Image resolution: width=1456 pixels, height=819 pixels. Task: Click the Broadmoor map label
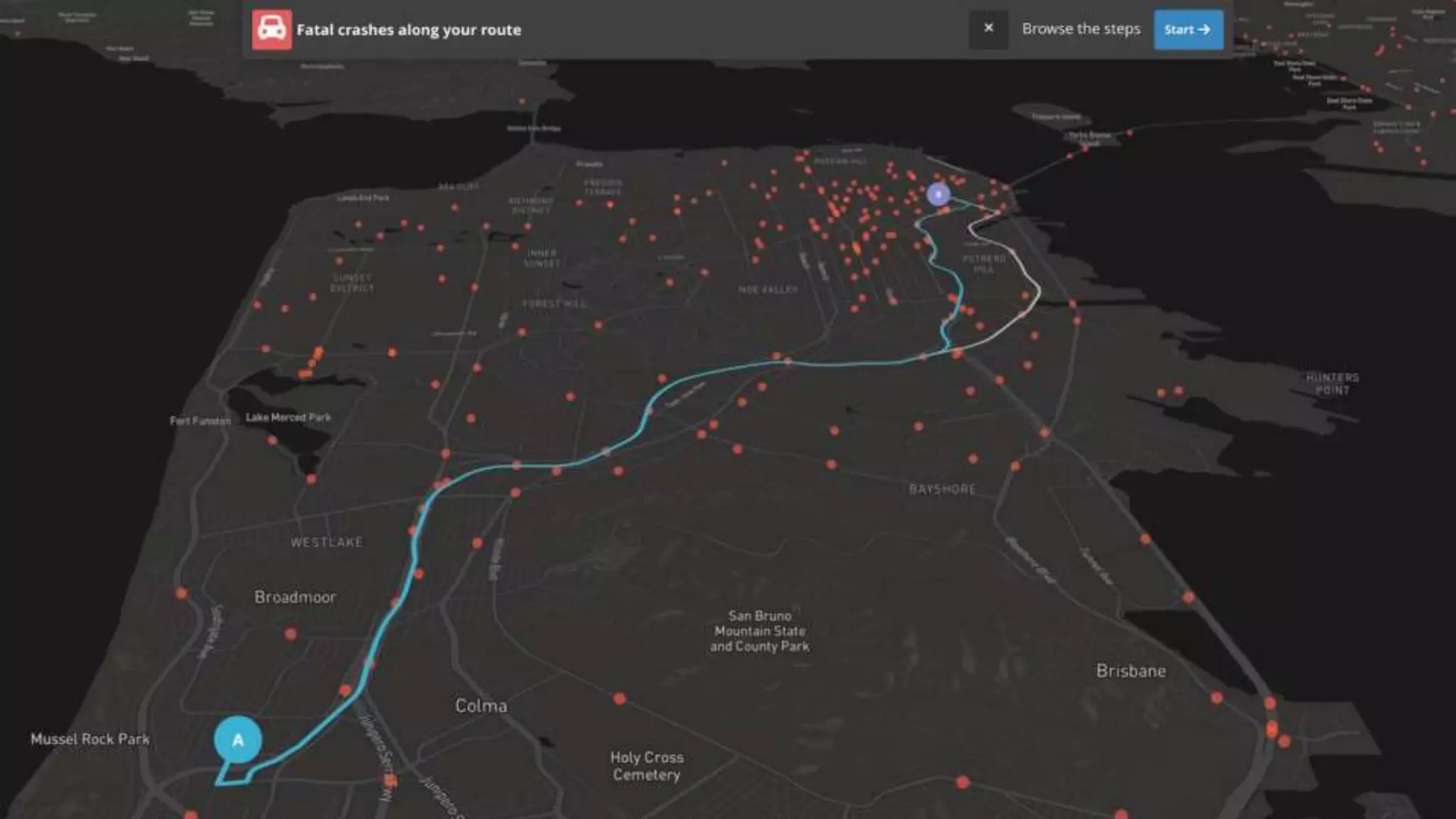point(295,597)
